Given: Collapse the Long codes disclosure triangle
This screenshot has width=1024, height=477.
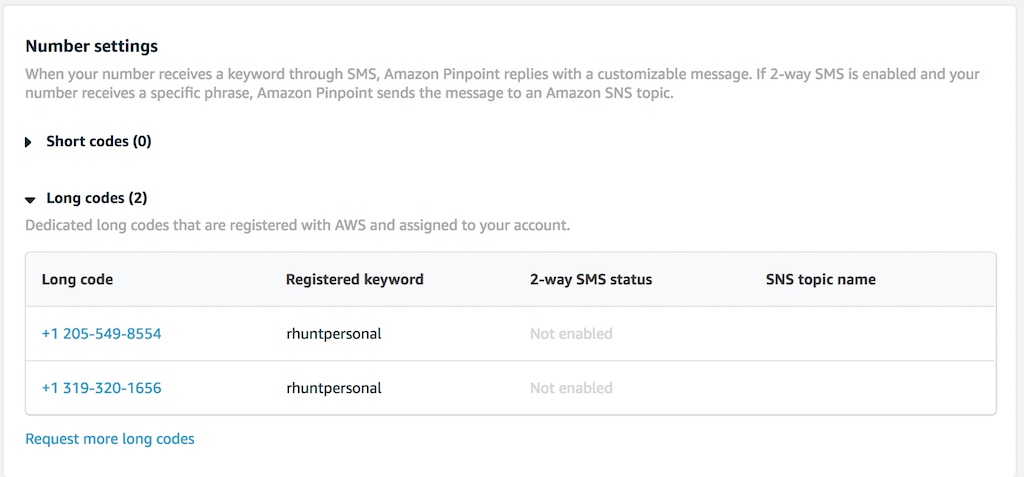Looking at the screenshot, I should click(x=30, y=199).
